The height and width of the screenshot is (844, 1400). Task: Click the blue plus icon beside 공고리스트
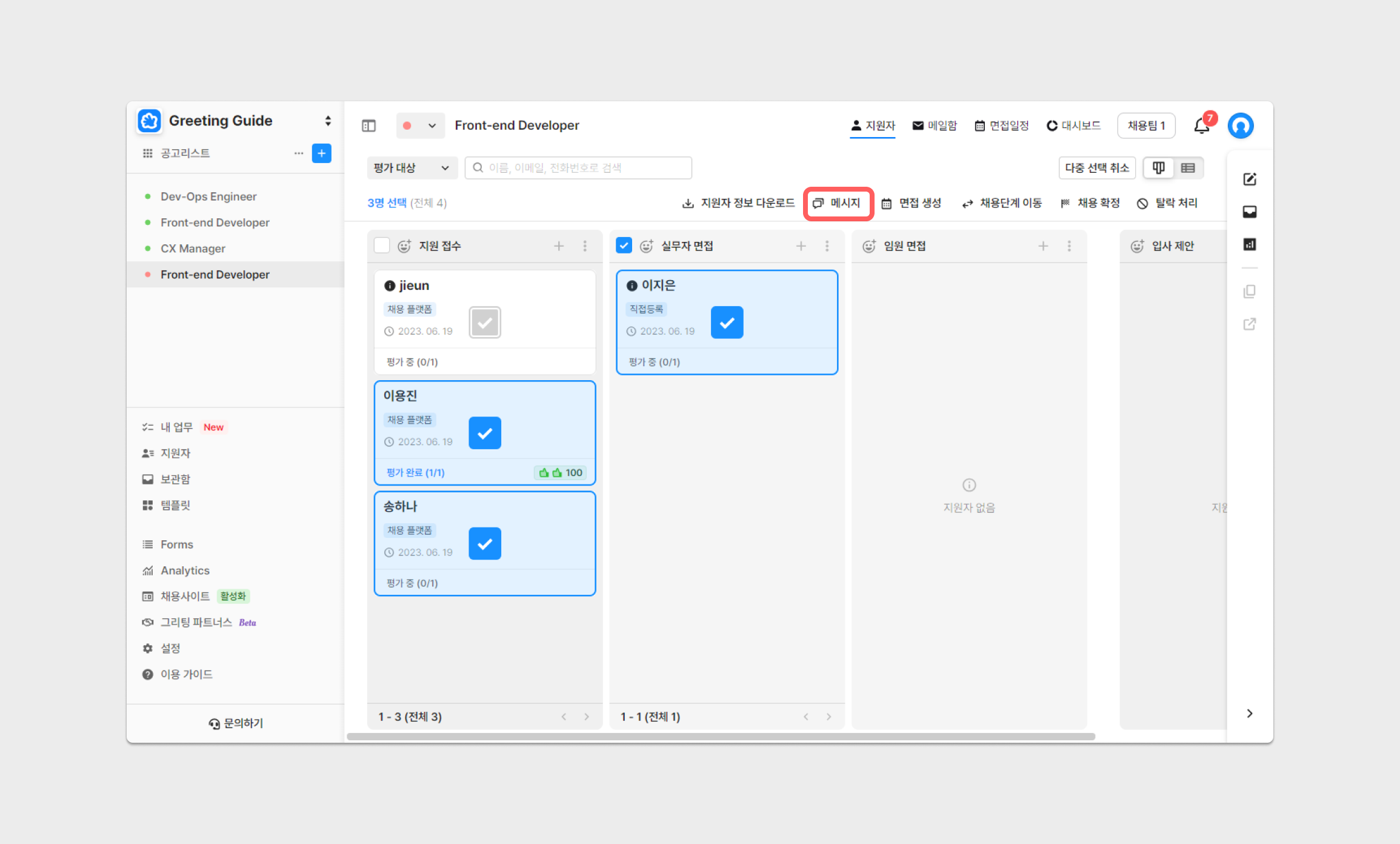coord(321,153)
